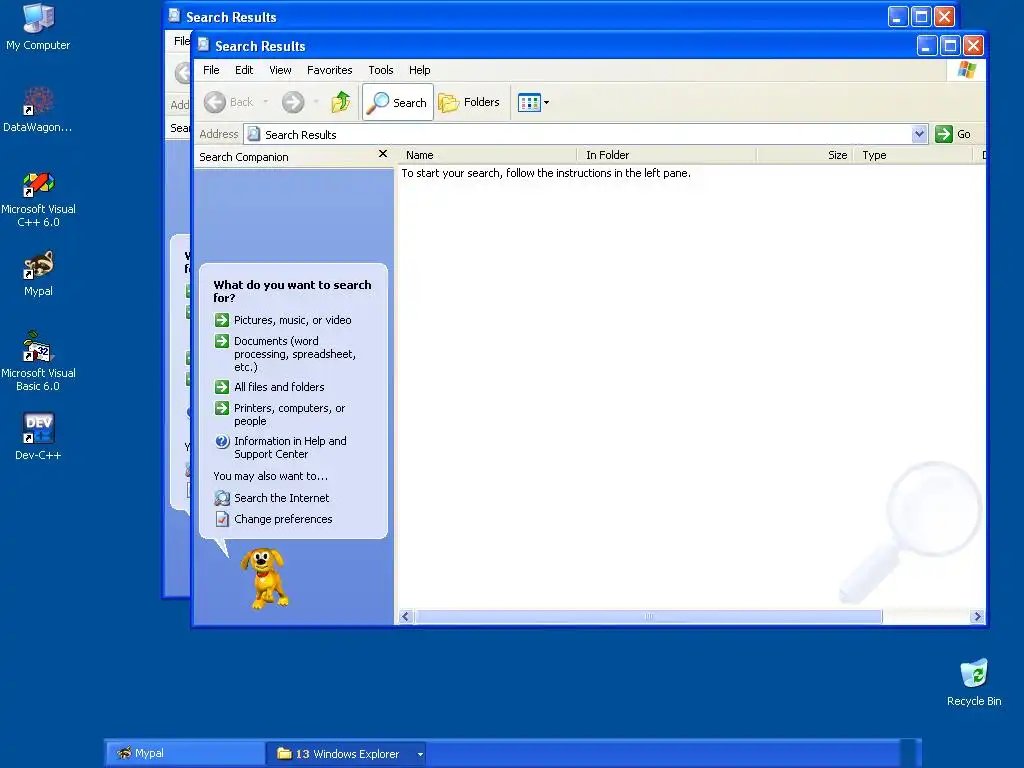Click the horizontal scrollbar thumb

pos(648,616)
